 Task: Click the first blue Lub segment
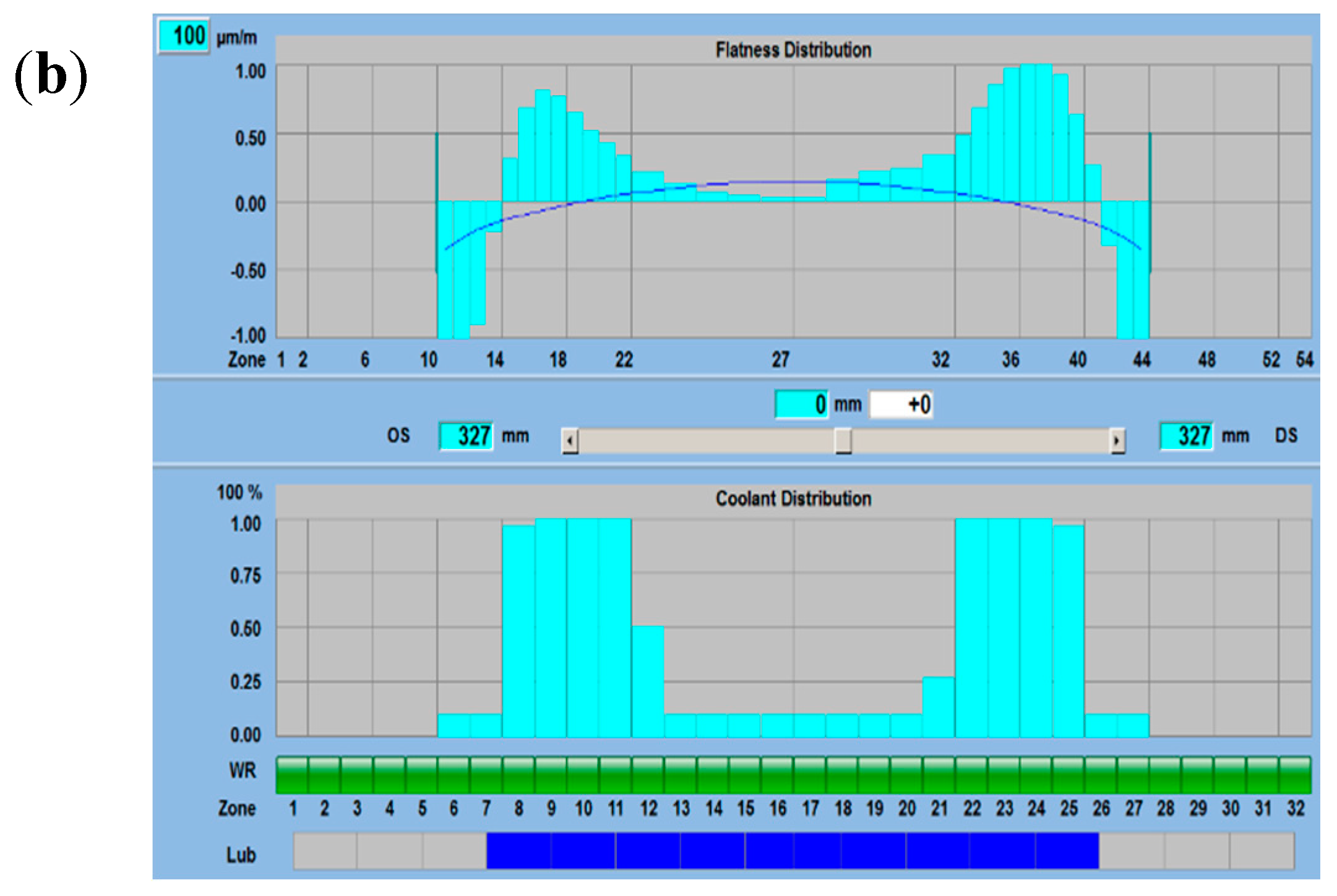(x=518, y=851)
